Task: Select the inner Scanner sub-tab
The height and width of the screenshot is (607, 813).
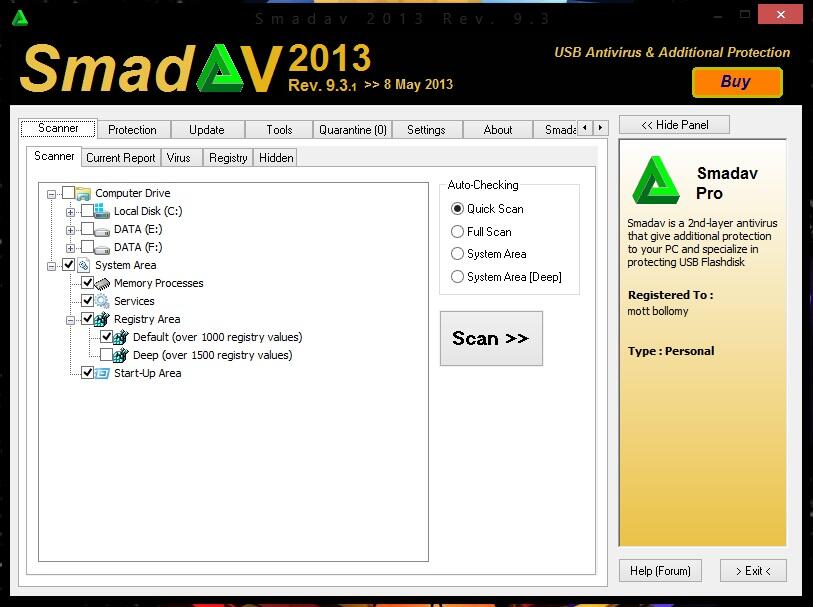Action: tap(54, 156)
